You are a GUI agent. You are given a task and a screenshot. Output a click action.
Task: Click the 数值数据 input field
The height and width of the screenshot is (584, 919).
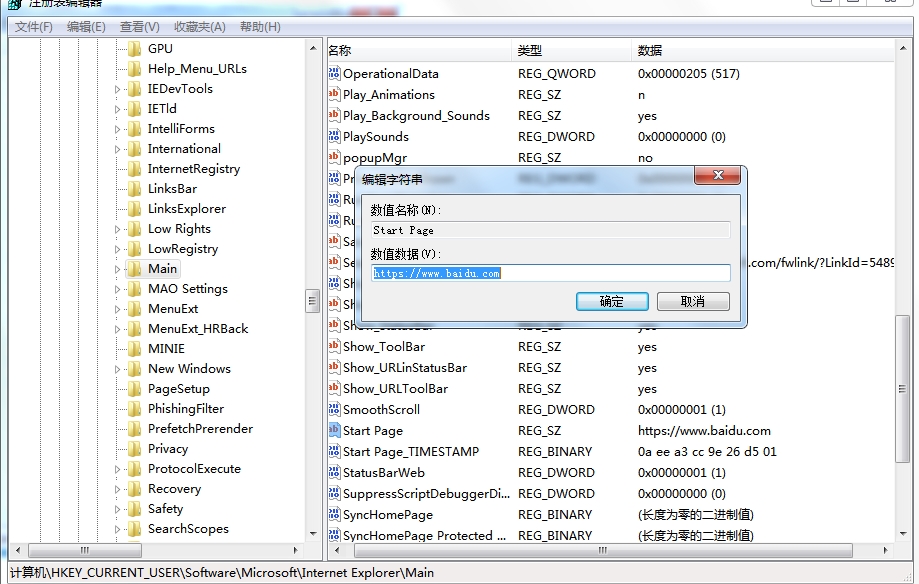(x=551, y=273)
